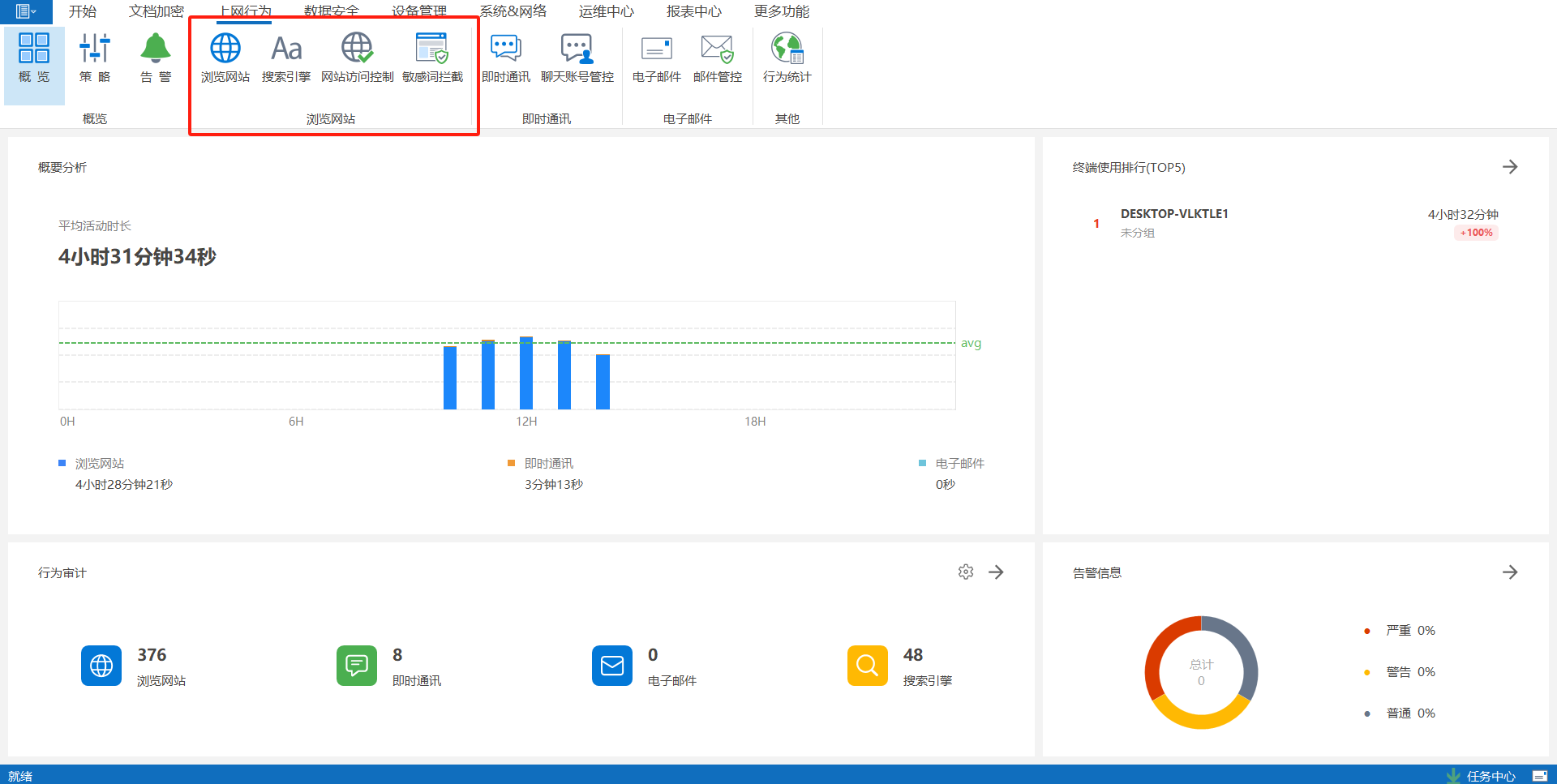Select DESKTOP-VLKTLE1 in ranking list
Screen dimensions: 1557x784
coord(1174,214)
